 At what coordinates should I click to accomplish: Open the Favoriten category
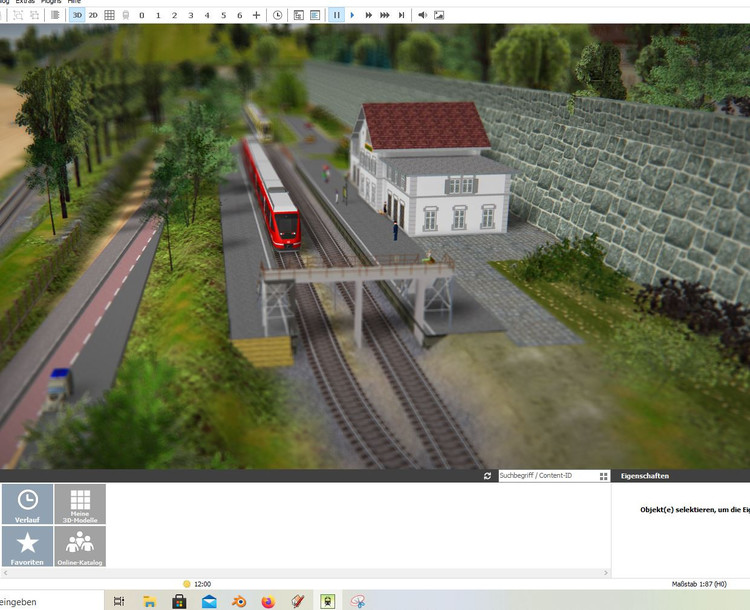[x=27, y=546]
